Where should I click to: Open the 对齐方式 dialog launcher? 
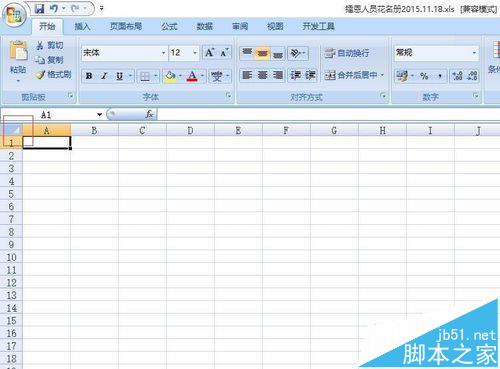tap(383, 96)
